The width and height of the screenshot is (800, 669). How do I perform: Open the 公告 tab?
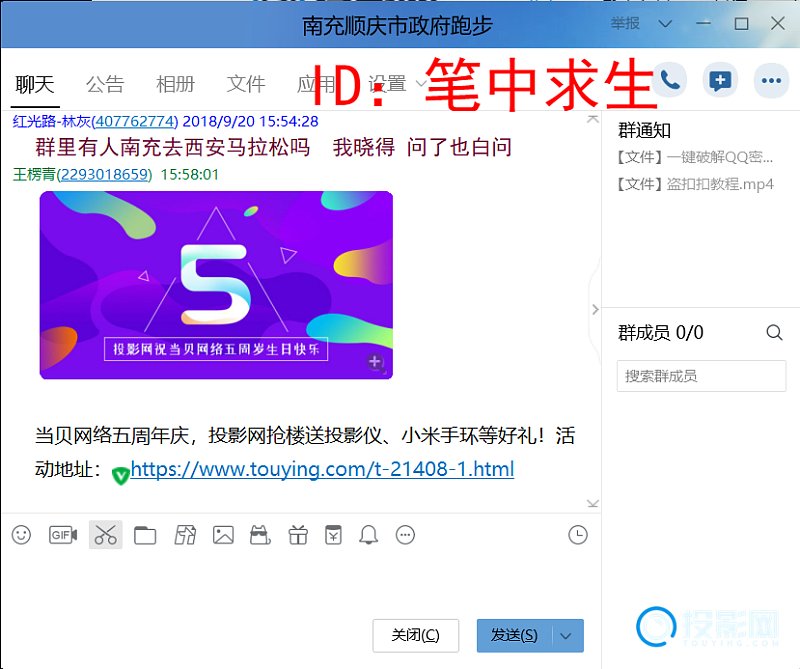(105, 84)
